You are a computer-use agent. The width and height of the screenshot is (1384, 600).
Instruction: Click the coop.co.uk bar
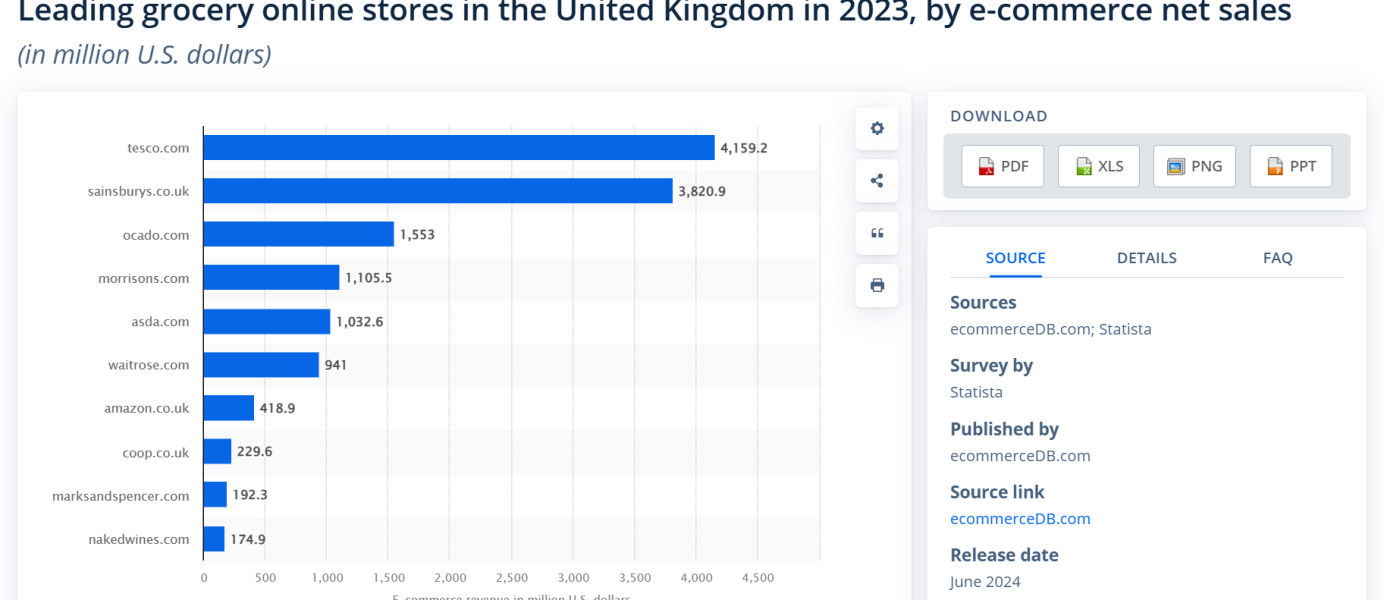217,451
